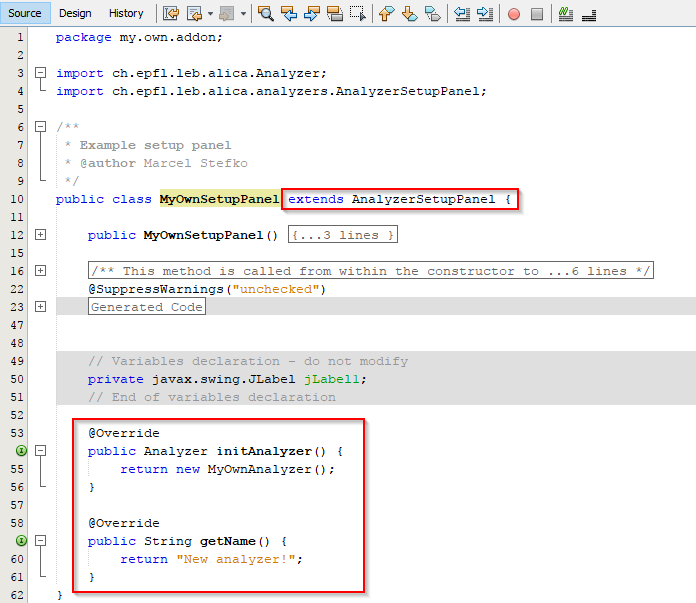This screenshot has height=603, width=696.
Task: Click first @Override annotation on line 53
Action: (x=123, y=433)
